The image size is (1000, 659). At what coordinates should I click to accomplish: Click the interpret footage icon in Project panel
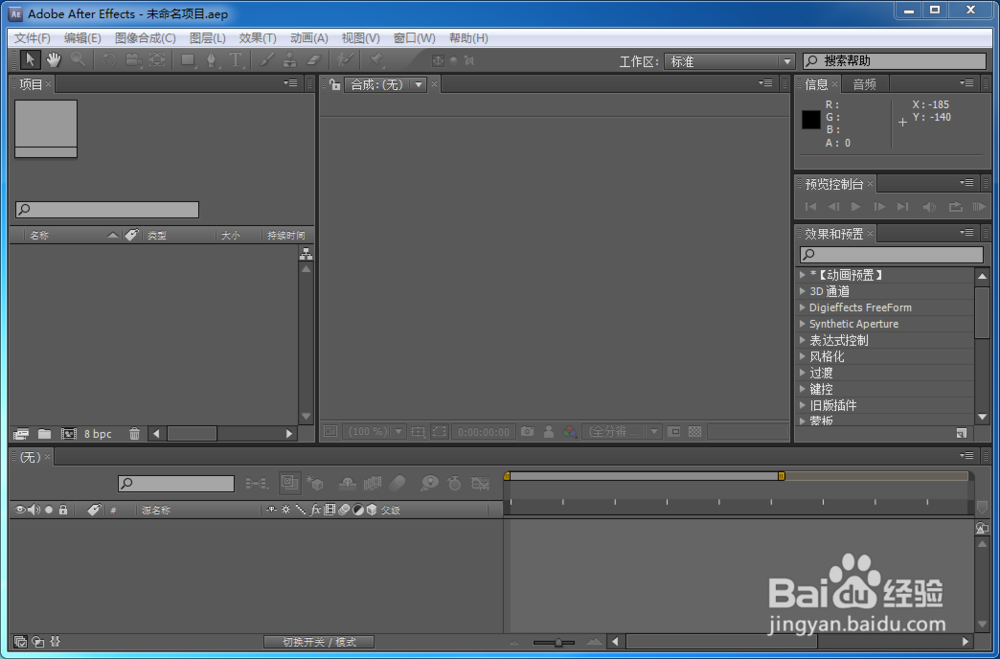tap(20, 434)
